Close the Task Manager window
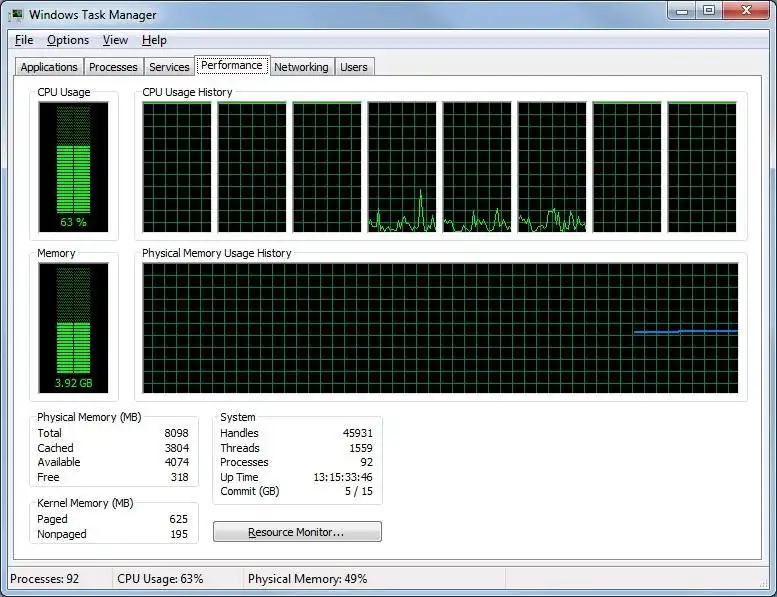The width and height of the screenshot is (777, 597). click(x=746, y=11)
